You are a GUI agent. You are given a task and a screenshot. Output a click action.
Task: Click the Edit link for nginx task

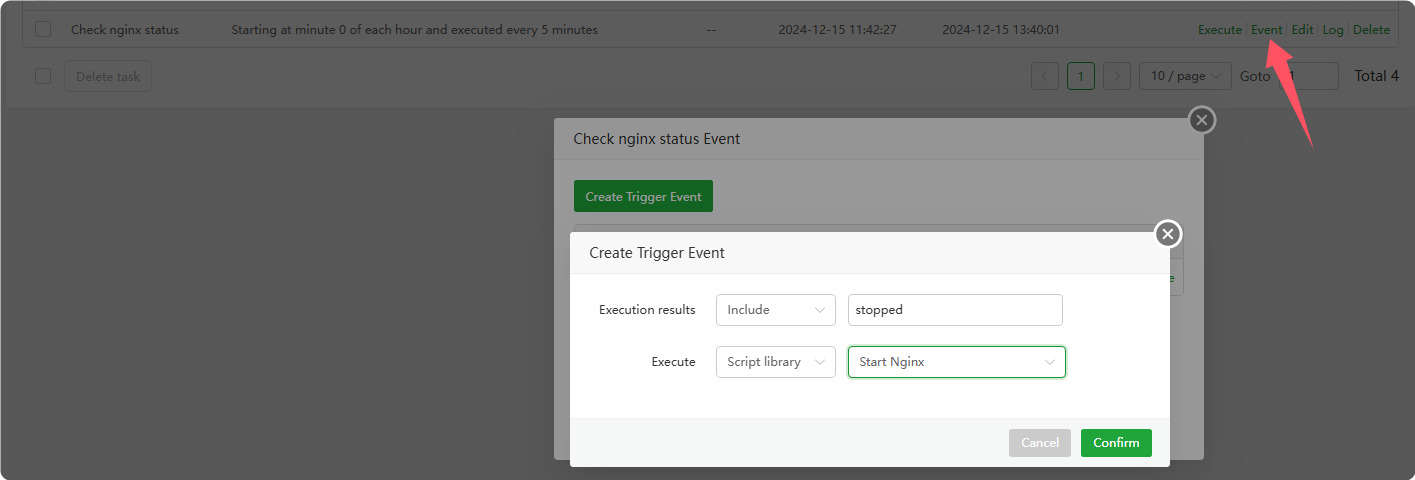(x=1302, y=30)
